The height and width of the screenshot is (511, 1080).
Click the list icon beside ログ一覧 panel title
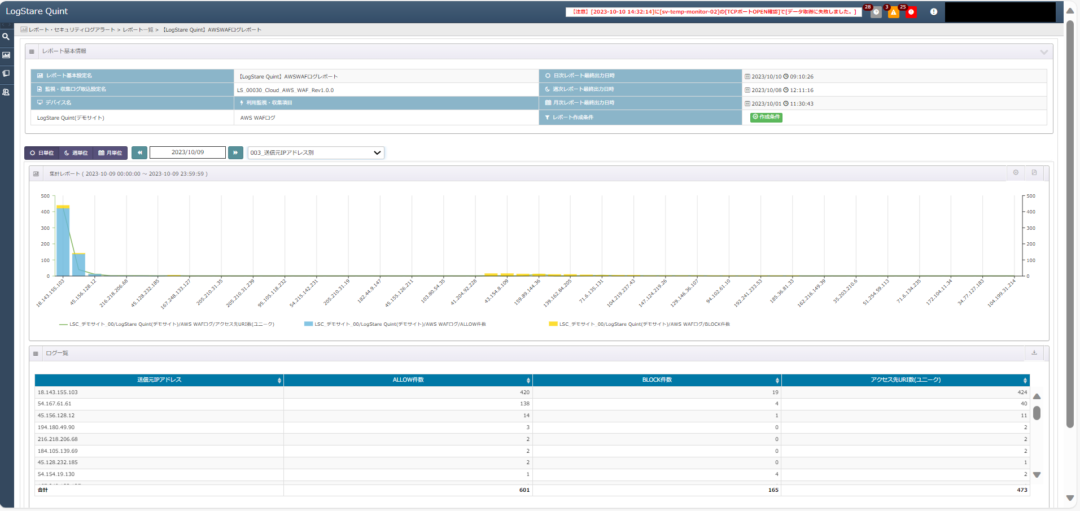[36, 353]
